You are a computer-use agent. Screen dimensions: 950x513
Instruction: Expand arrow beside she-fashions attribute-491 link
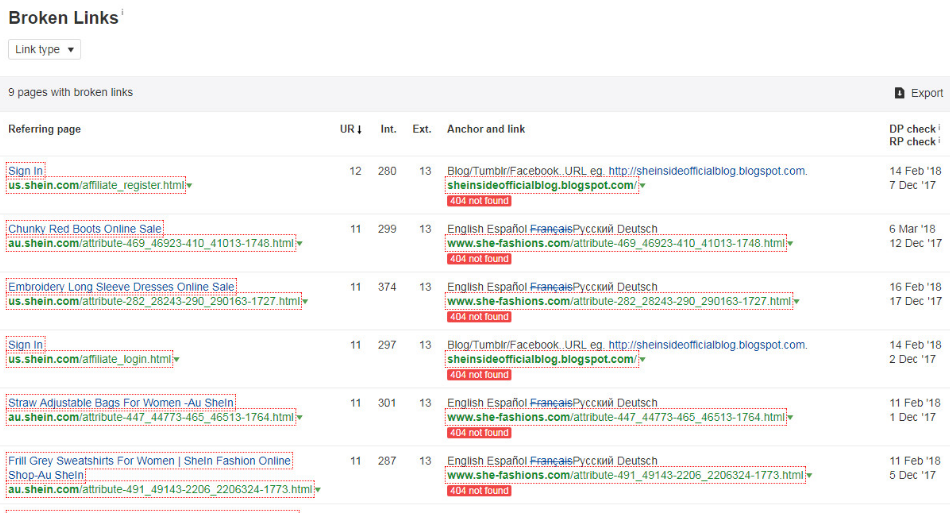pyautogui.click(x=809, y=476)
